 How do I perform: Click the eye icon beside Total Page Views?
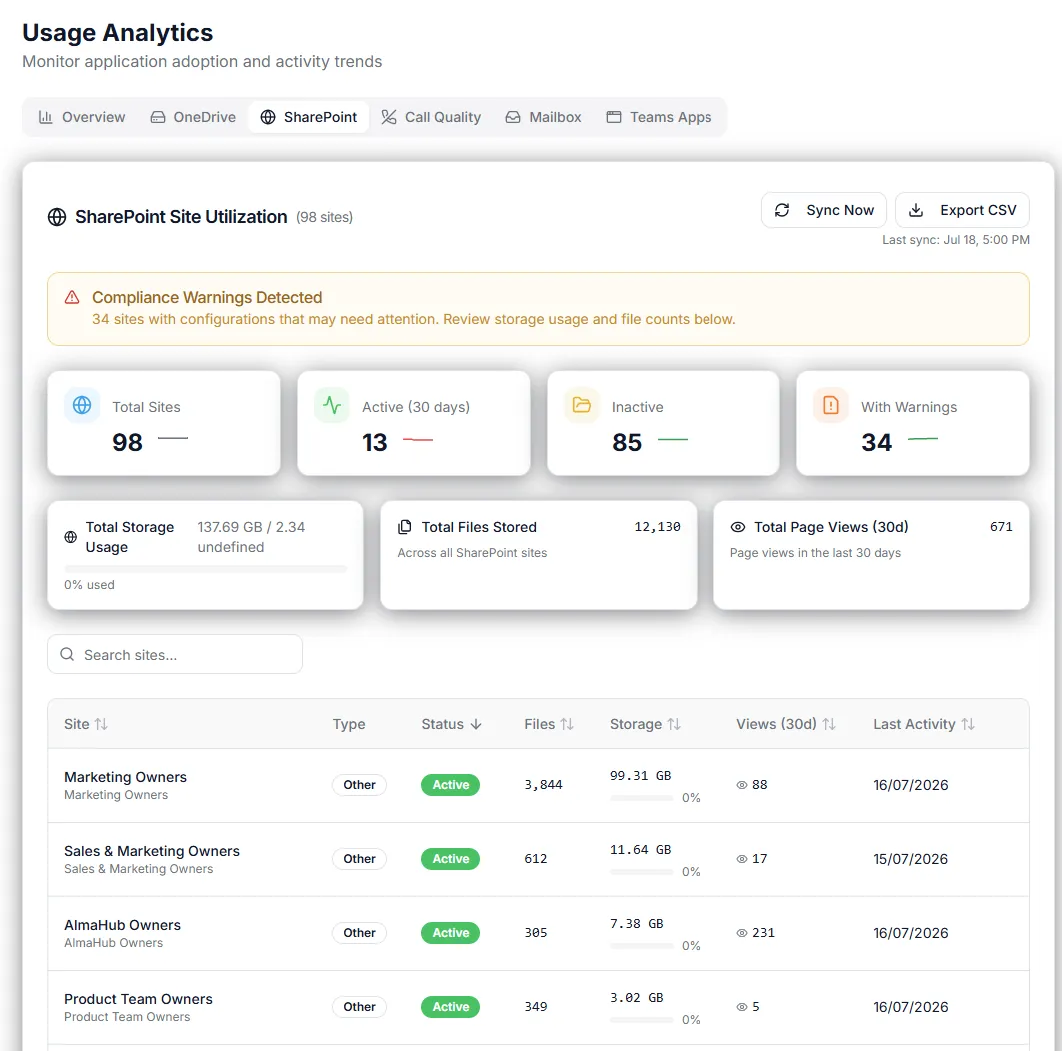pyautogui.click(x=738, y=527)
